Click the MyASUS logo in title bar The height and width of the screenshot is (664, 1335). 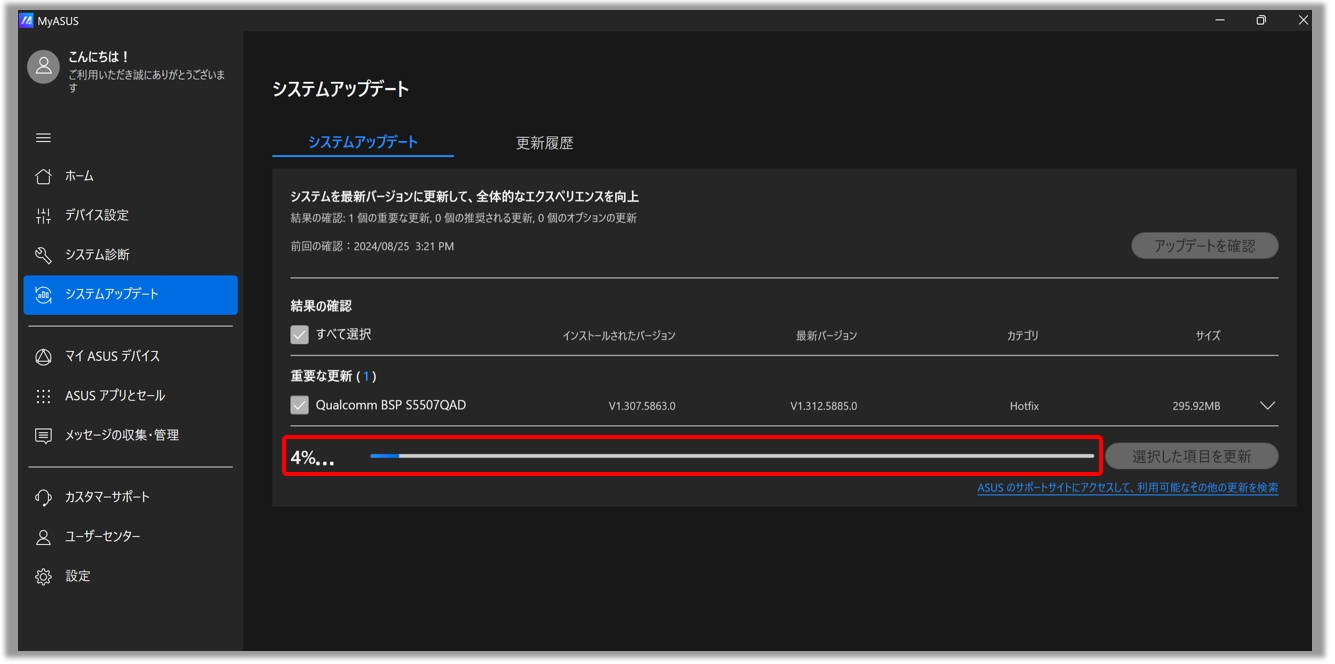[x=27, y=20]
